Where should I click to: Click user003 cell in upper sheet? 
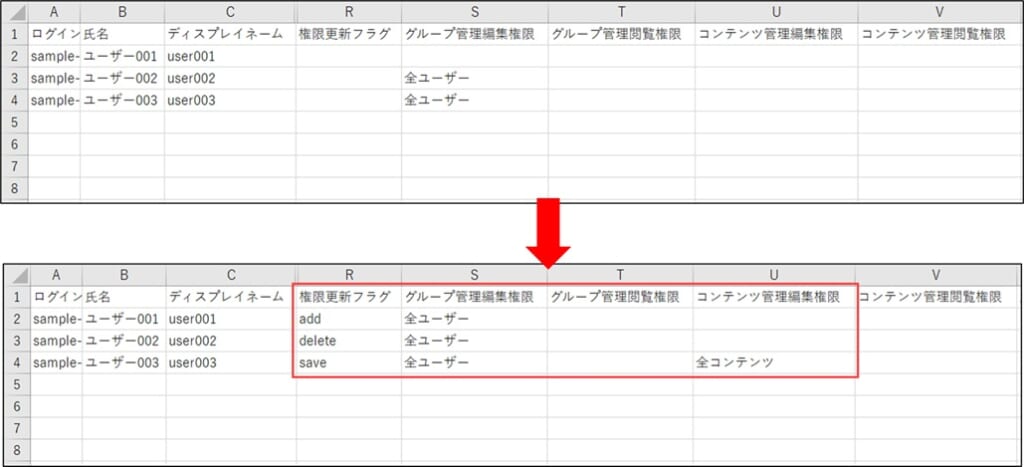pyautogui.click(x=230, y=101)
